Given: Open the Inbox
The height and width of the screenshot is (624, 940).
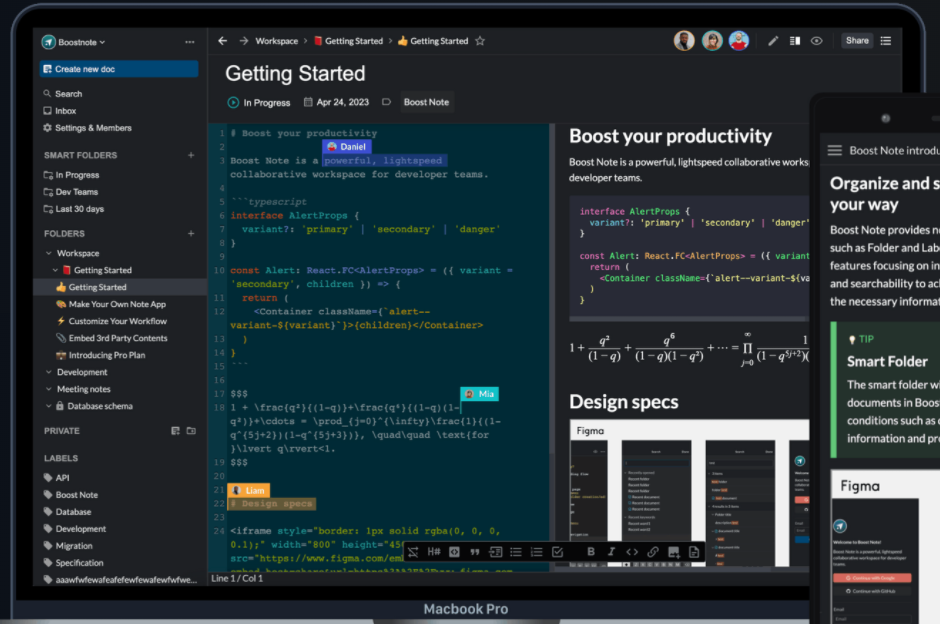Looking at the screenshot, I should (59, 111).
